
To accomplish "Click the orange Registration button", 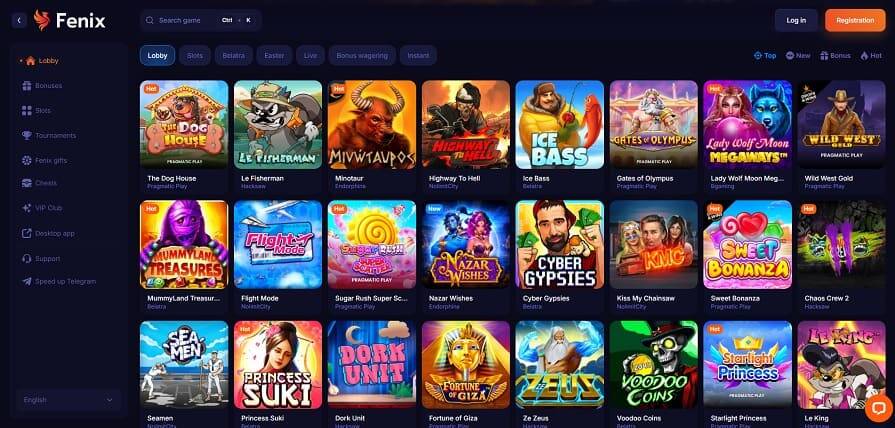I will click(855, 20).
